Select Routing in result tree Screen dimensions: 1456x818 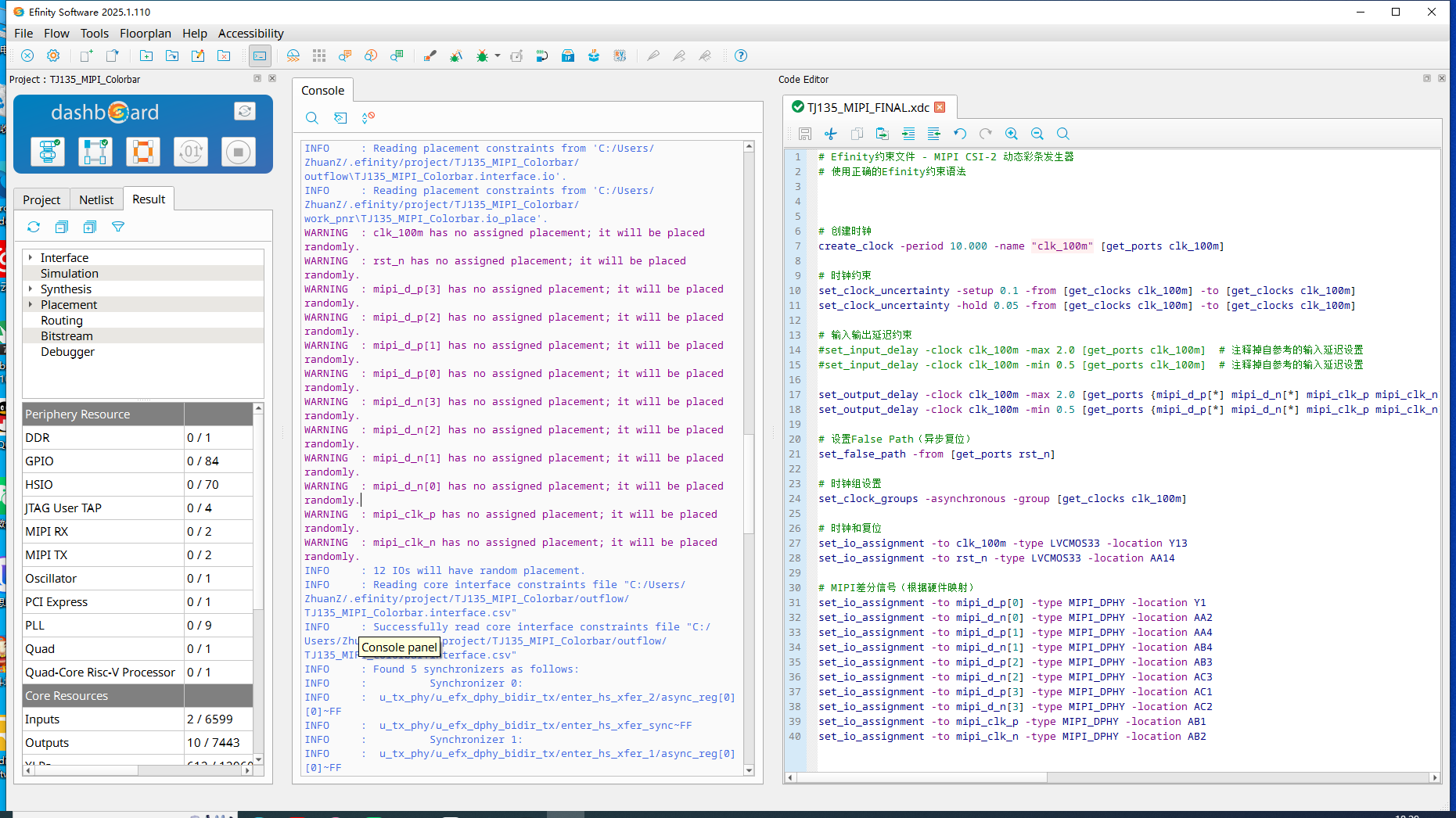click(x=62, y=320)
